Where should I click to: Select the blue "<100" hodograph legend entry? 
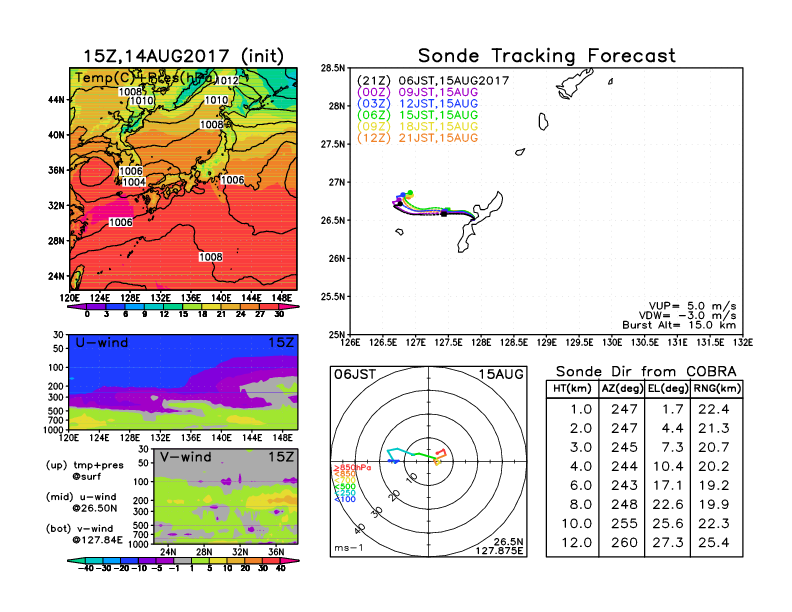(x=344, y=499)
